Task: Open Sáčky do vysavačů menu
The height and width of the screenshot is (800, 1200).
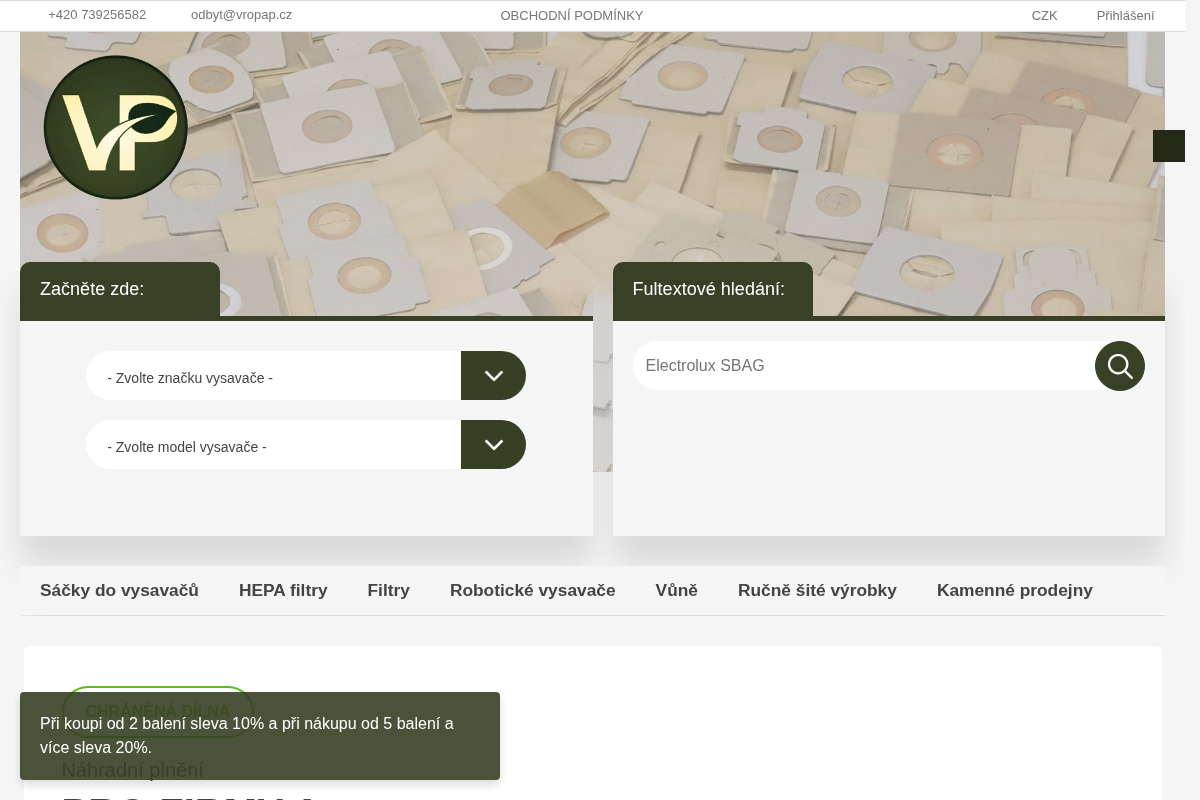Action: 119,591
